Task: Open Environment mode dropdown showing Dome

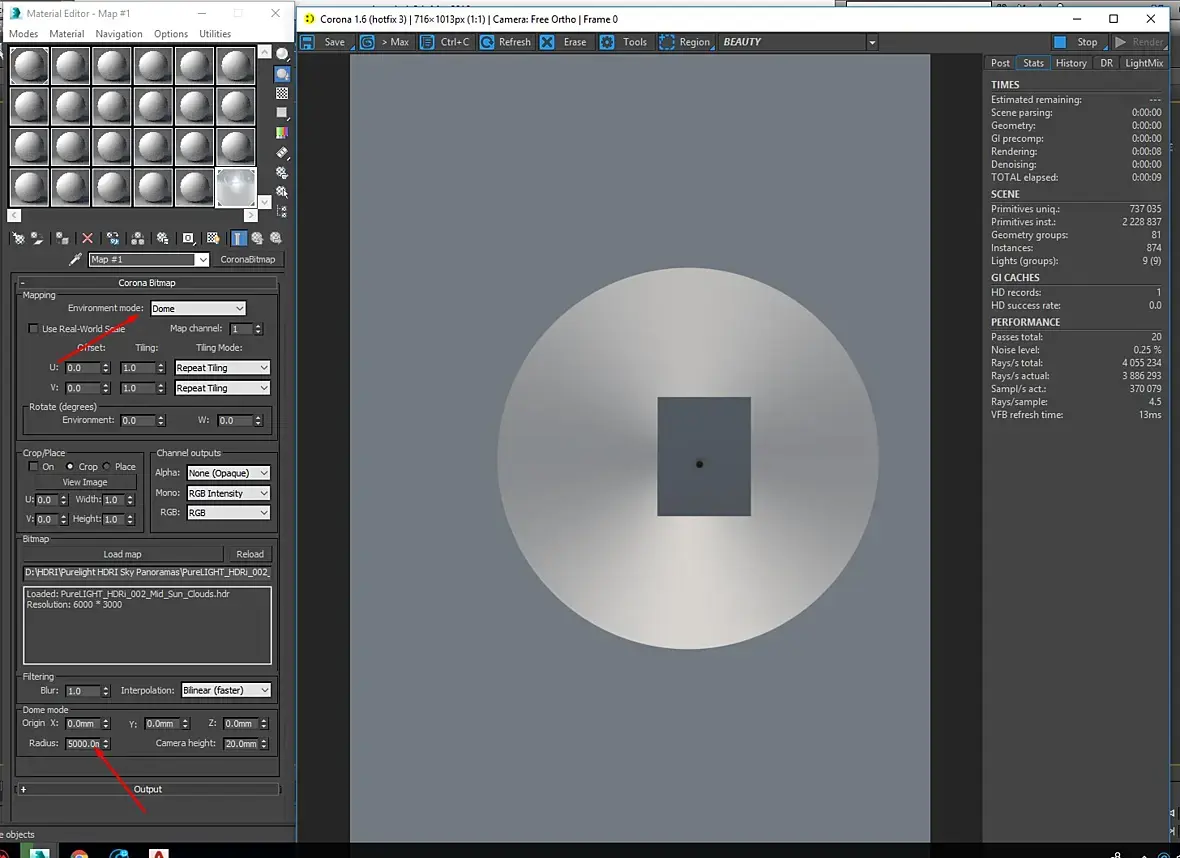Action: pyautogui.click(x=198, y=309)
